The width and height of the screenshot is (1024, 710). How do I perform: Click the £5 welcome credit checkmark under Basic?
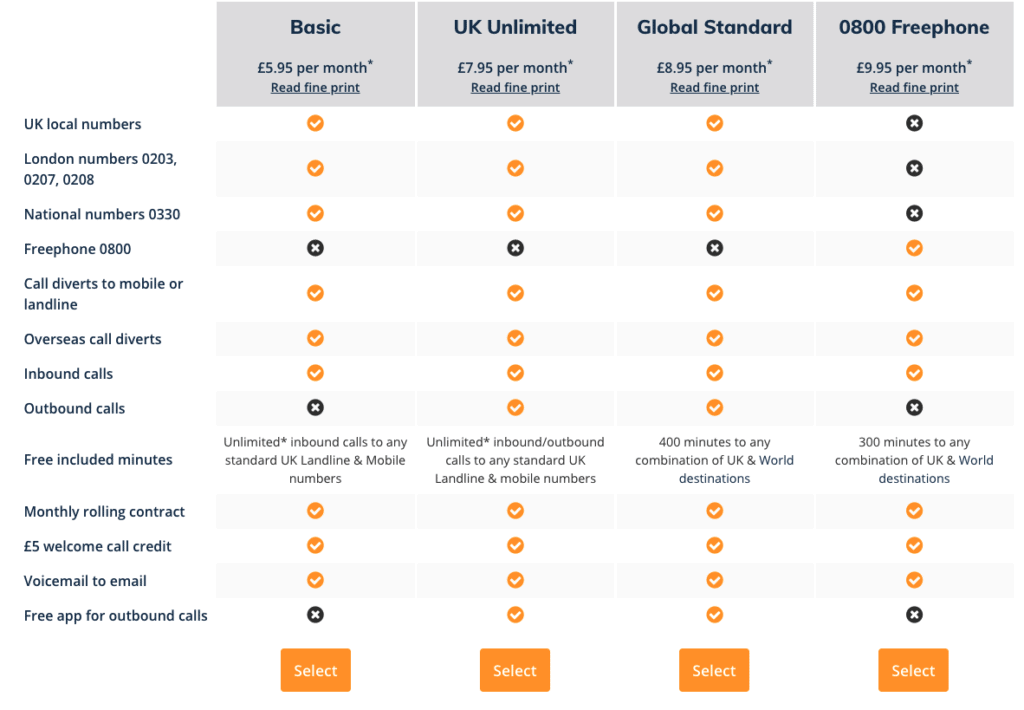coord(315,545)
